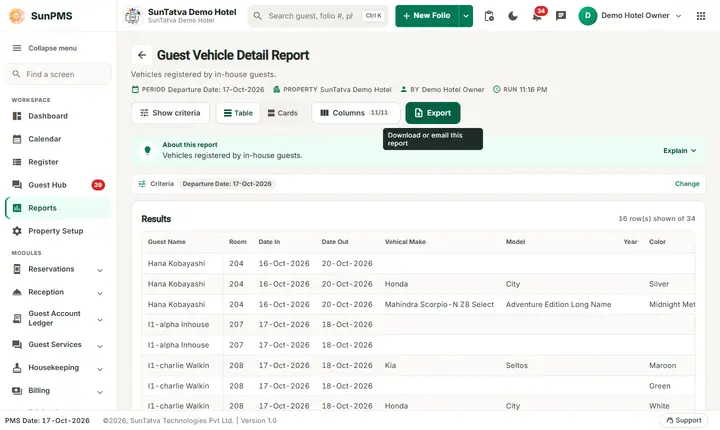Open the Columns 11/11 selector

355,113
